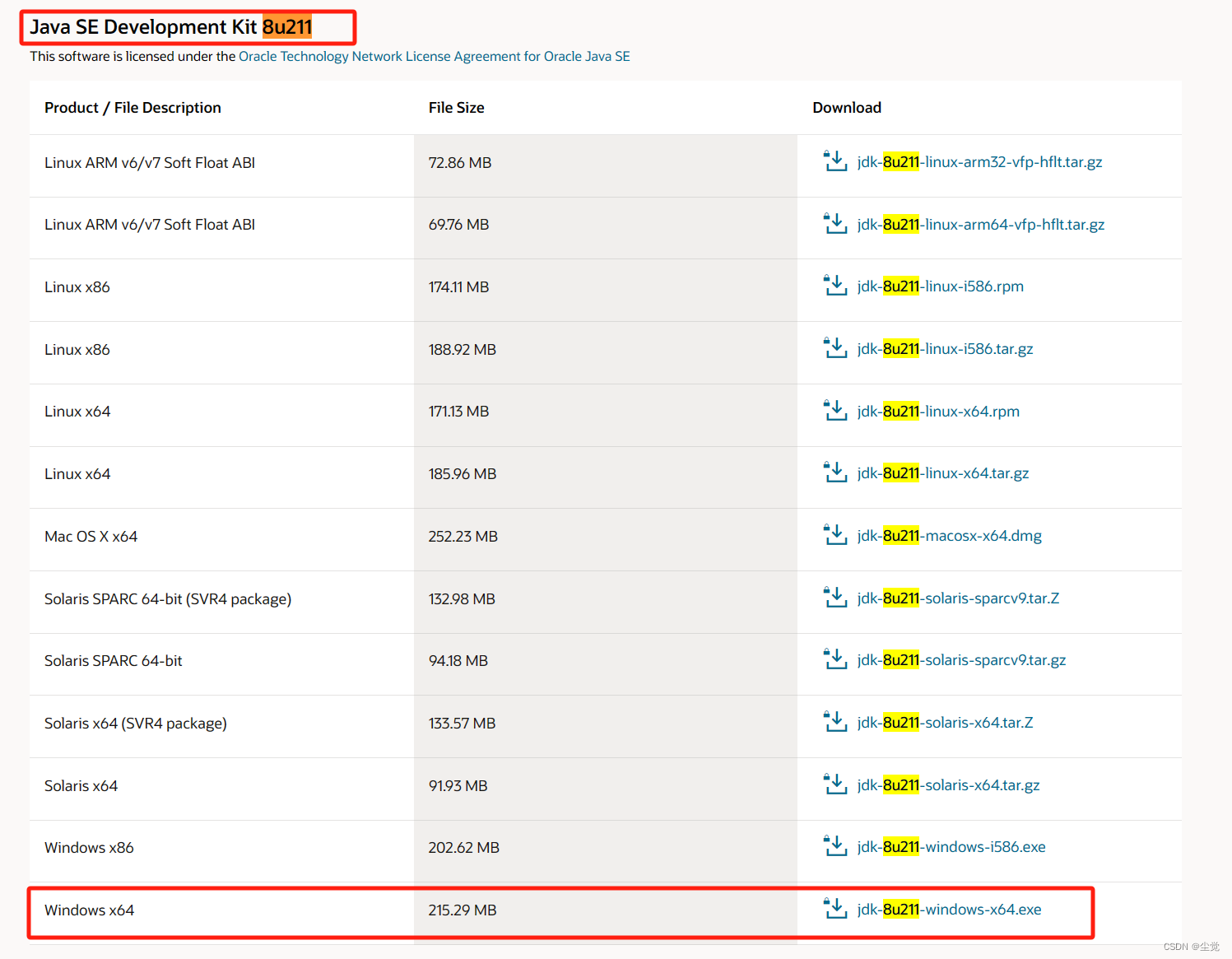Image resolution: width=1232 pixels, height=959 pixels.
Task: Select the Windows x86 description cell
Action: (x=89, y=848)
